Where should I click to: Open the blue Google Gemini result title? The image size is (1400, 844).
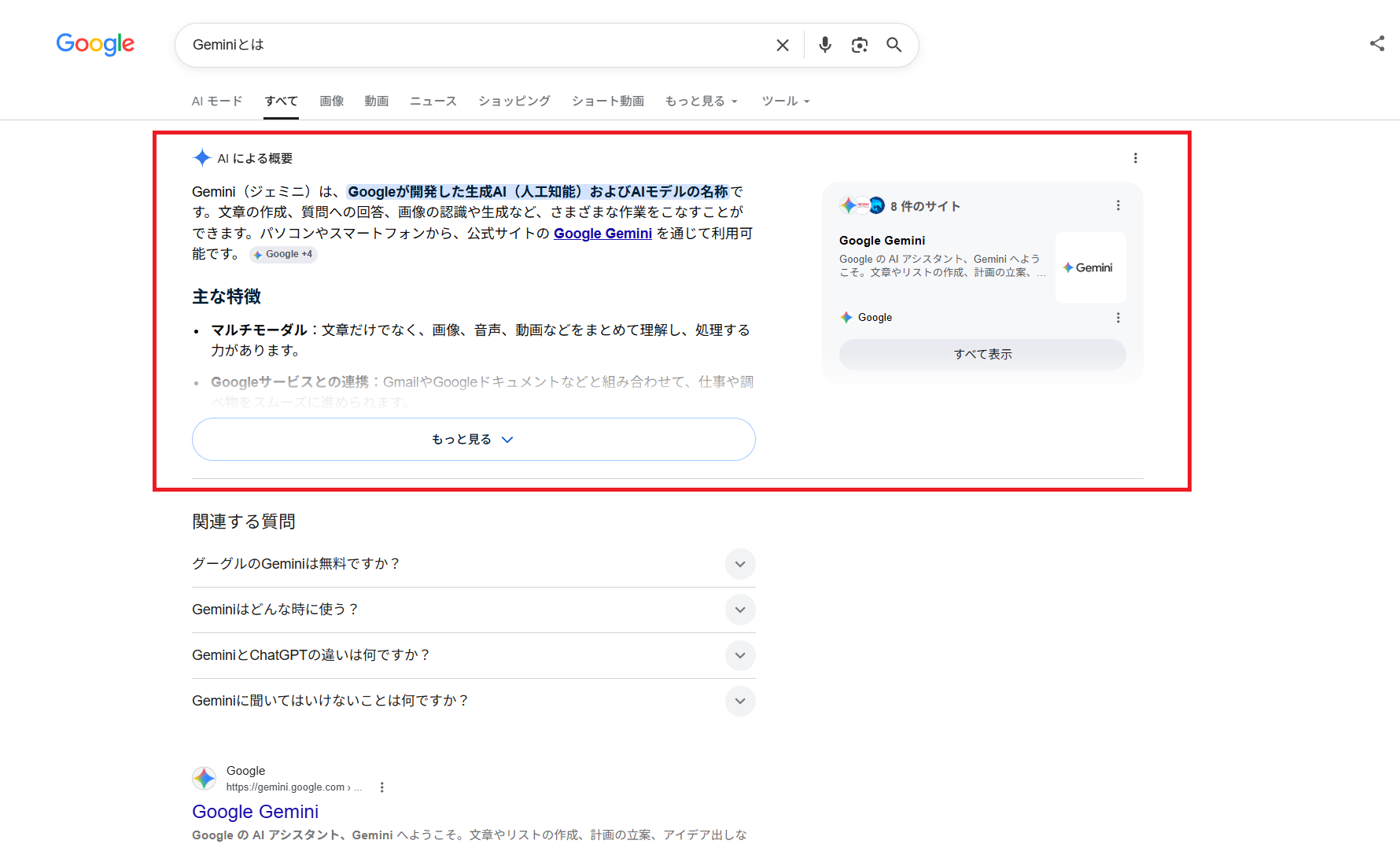(256, 812)
